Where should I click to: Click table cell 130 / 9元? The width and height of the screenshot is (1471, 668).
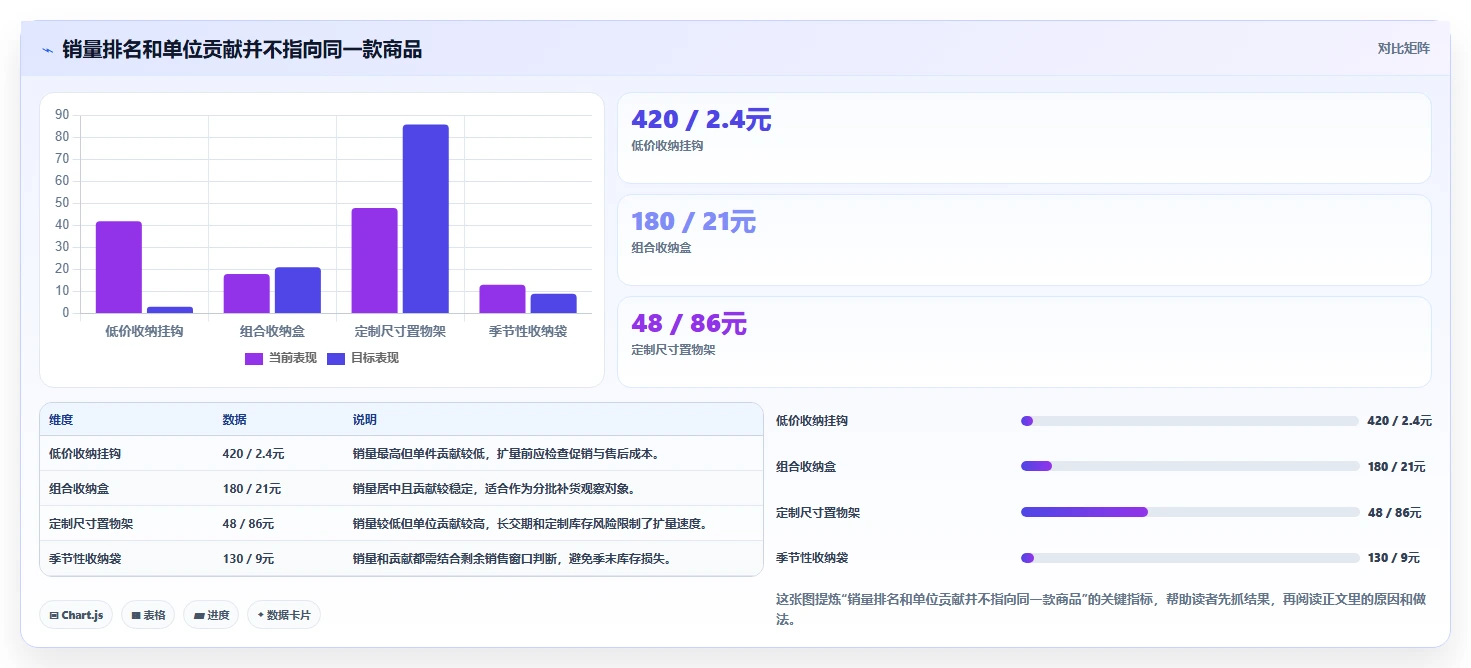pos(248,559)
